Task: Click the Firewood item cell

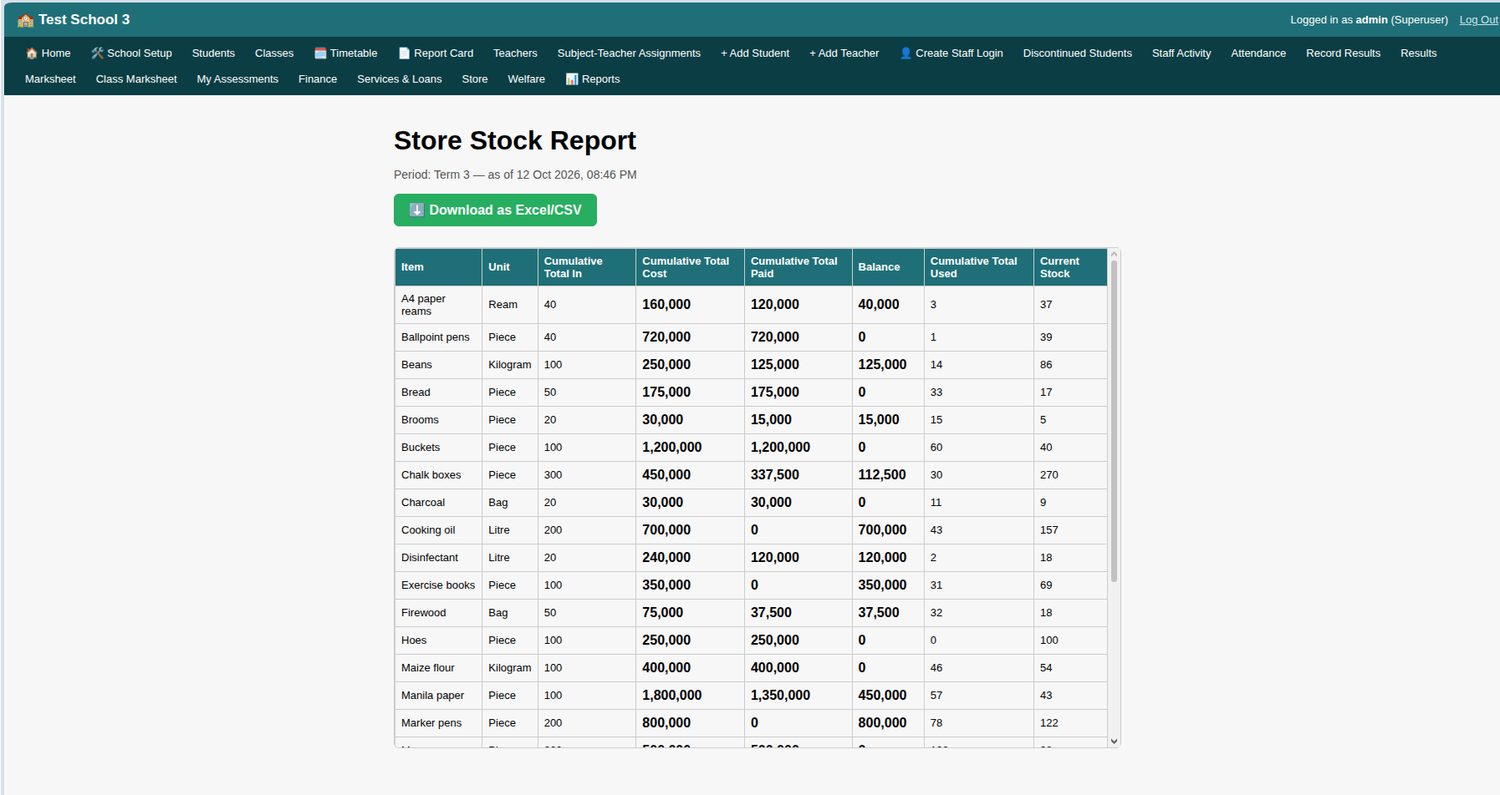Action: (x=438, y=612)
